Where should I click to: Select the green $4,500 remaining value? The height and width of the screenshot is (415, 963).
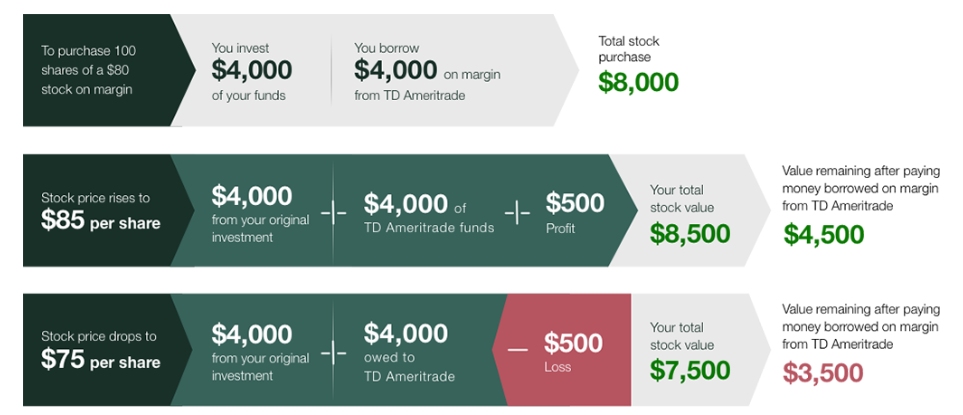pos(824,235)
